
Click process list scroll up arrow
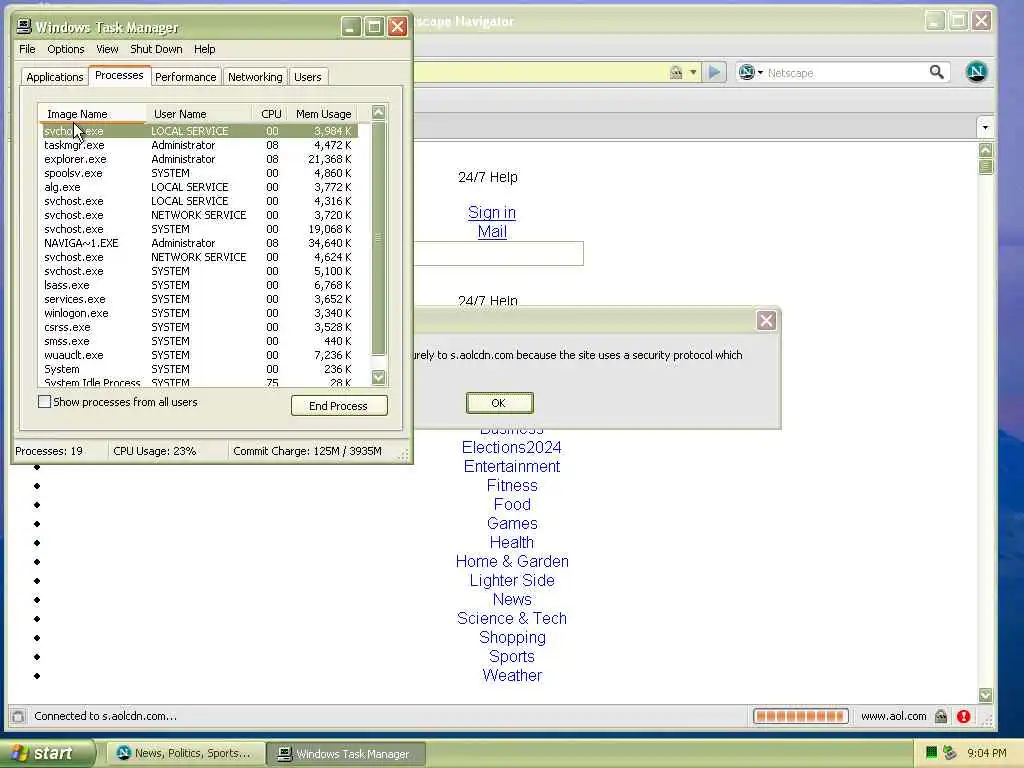(x=378, y=112)
